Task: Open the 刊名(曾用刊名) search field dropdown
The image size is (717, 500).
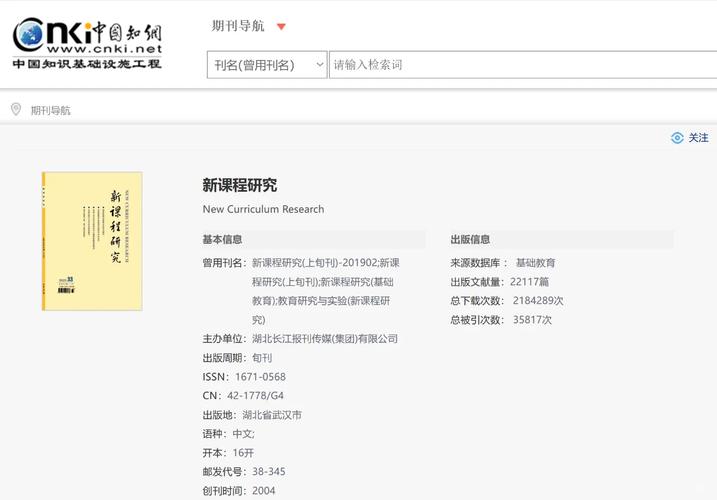Action: click(267, 65)
